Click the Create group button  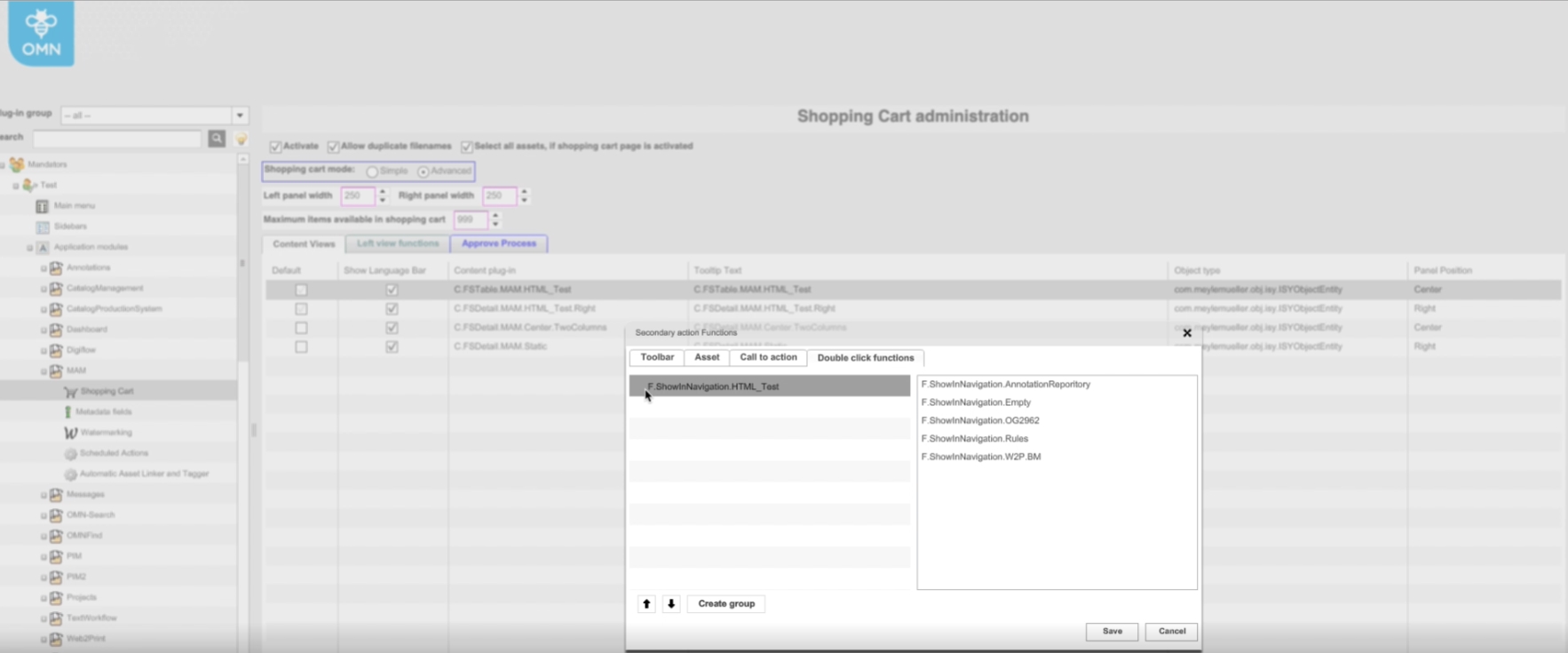[725, 604]
